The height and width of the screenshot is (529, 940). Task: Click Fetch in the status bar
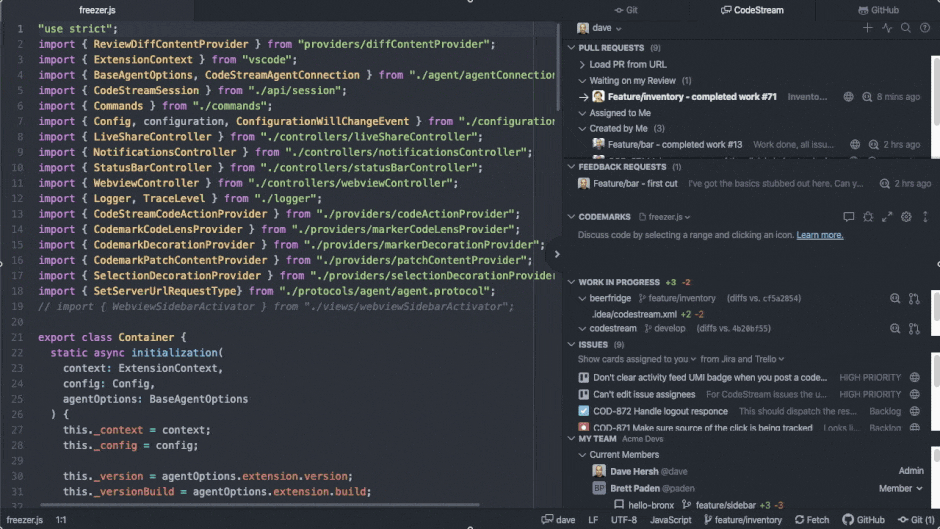point(812,520)
